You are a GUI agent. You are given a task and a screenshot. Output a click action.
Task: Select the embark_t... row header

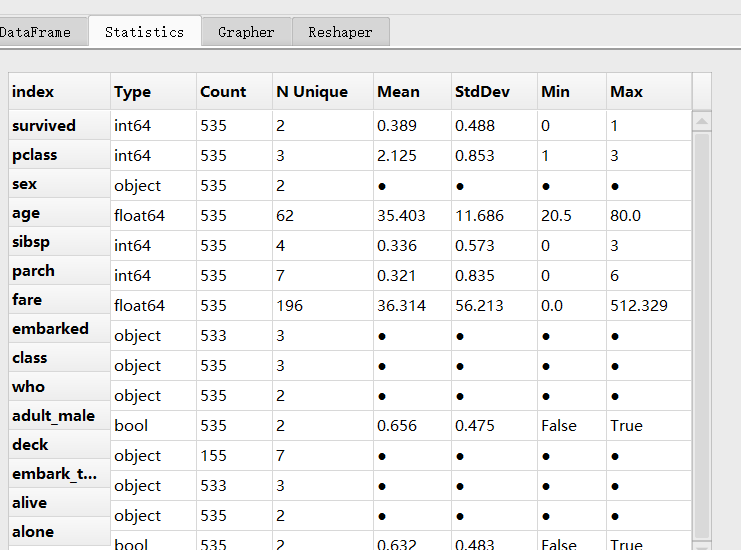click(x=60, y=474)
